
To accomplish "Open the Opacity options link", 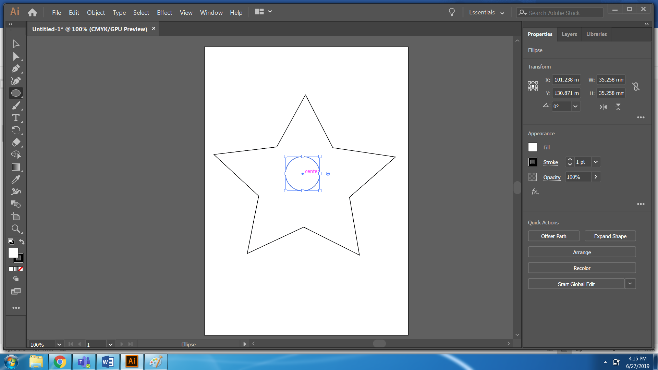I will pyautogui.click(x=552, y=177).
